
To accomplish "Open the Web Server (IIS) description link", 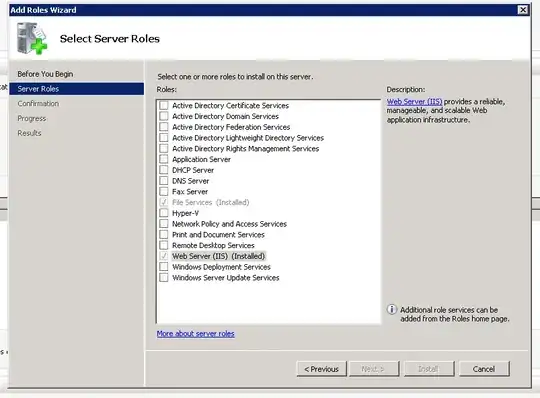I will pos(414,102).
